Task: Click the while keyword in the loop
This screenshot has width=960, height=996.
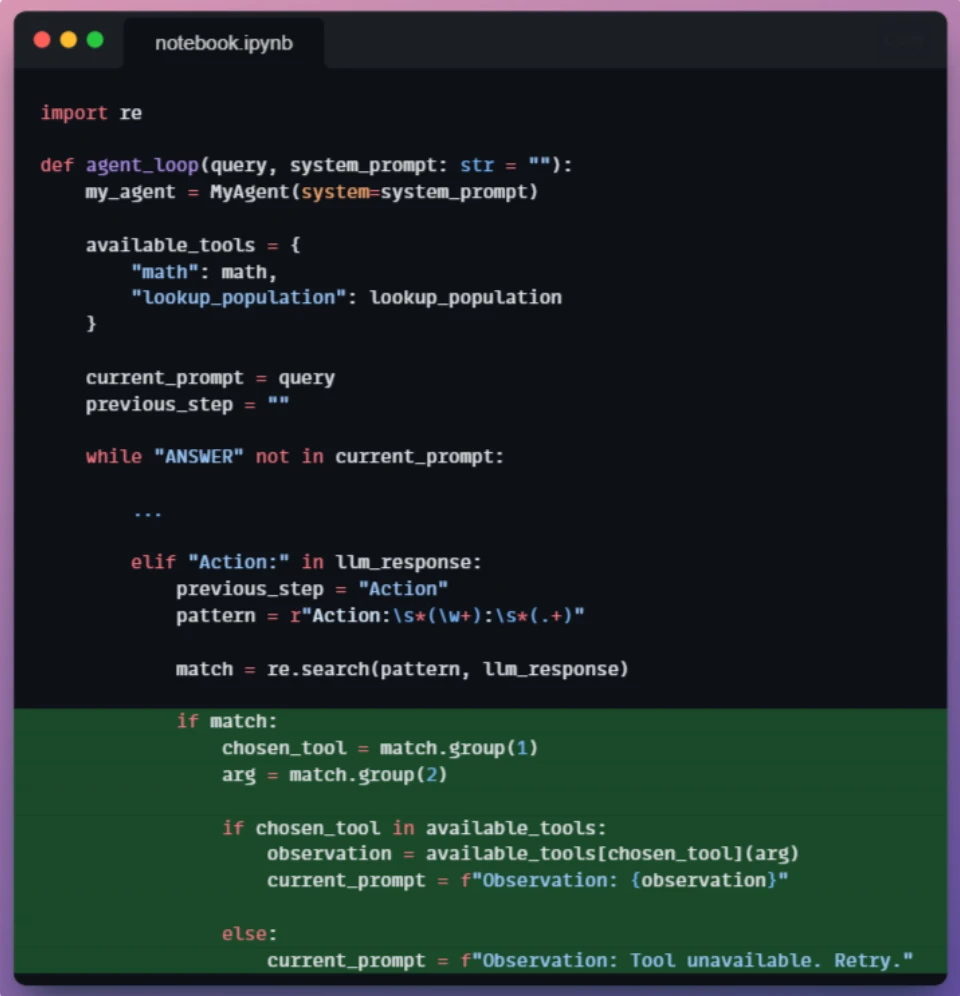Action: [x=114, y=457]
